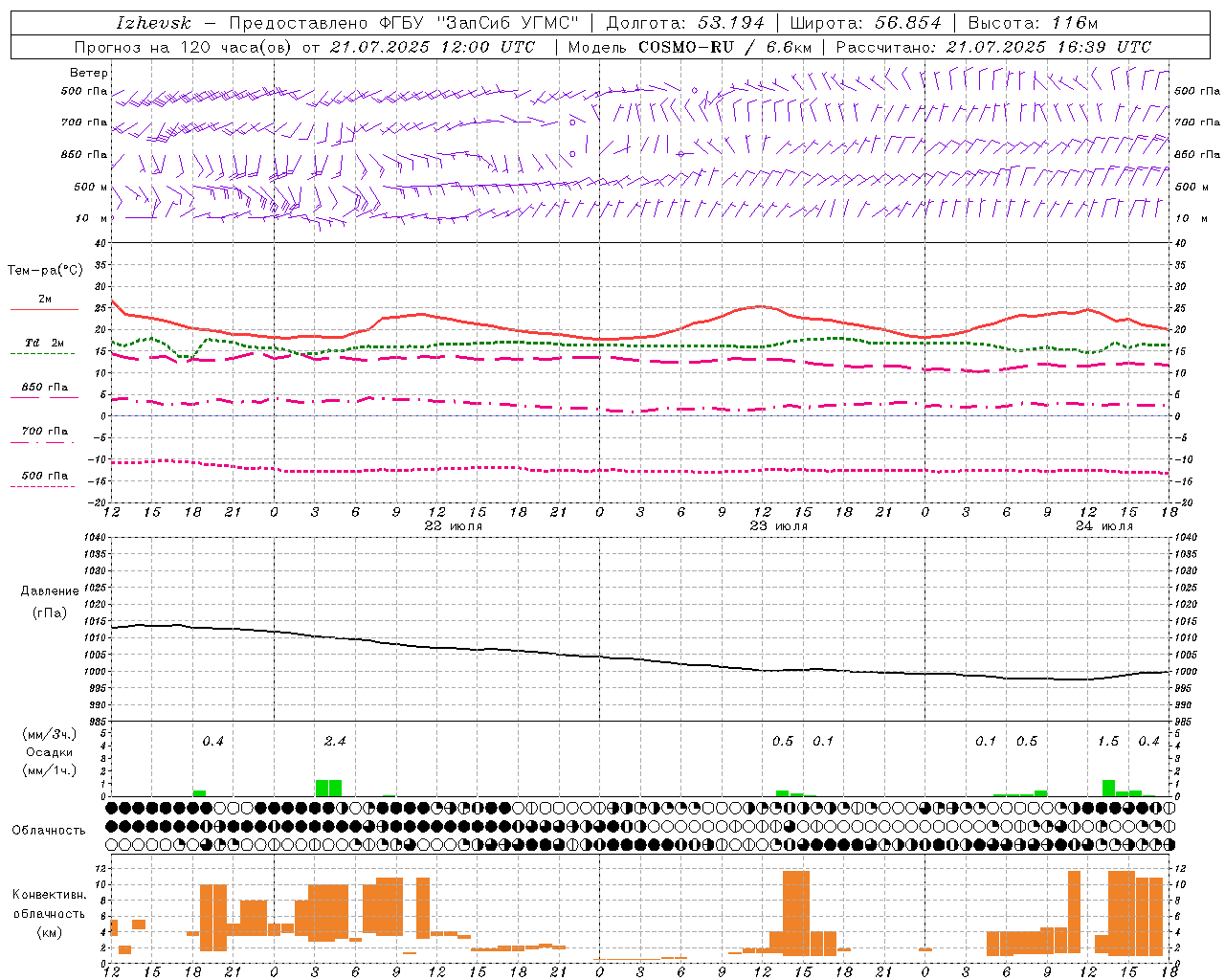
Task: Click the latitude value Широта: 56.854
Action: pyautogui.click(x=865, y=23)
